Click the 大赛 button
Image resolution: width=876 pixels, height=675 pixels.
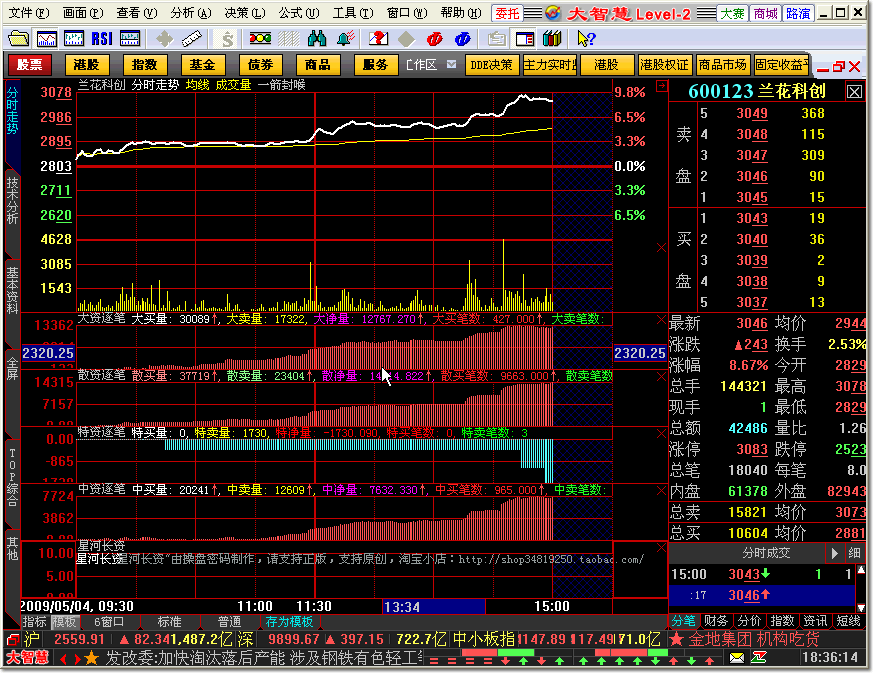click(732, 13)
